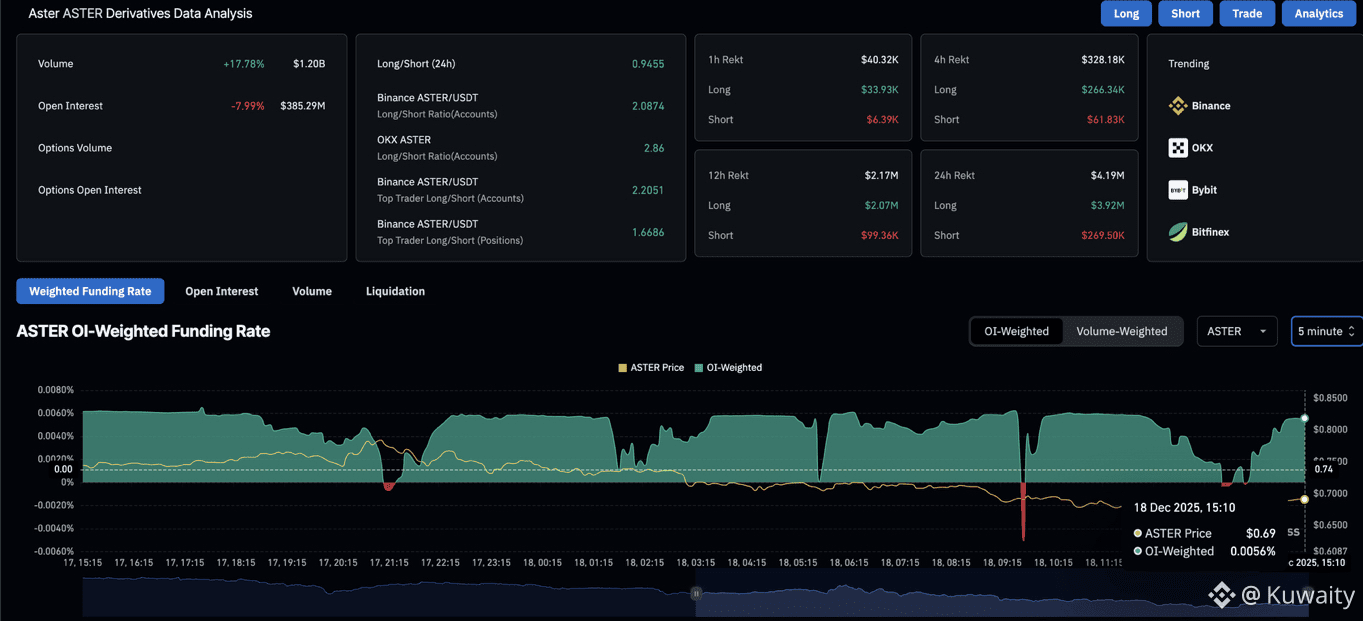The image size is (1363, 621).
Task: Open the 5 minute interval selector
Action: point(1326,331)
